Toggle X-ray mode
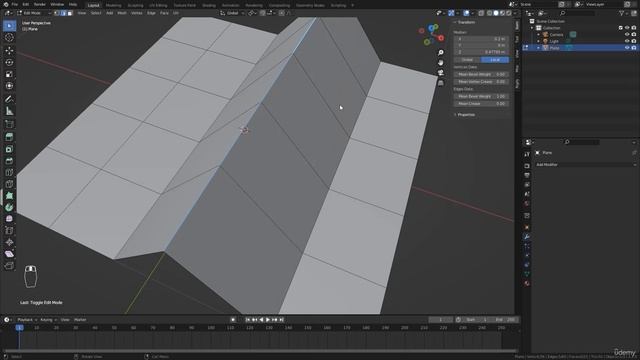Viewport: 640px width, 360px height. [482, 13]
